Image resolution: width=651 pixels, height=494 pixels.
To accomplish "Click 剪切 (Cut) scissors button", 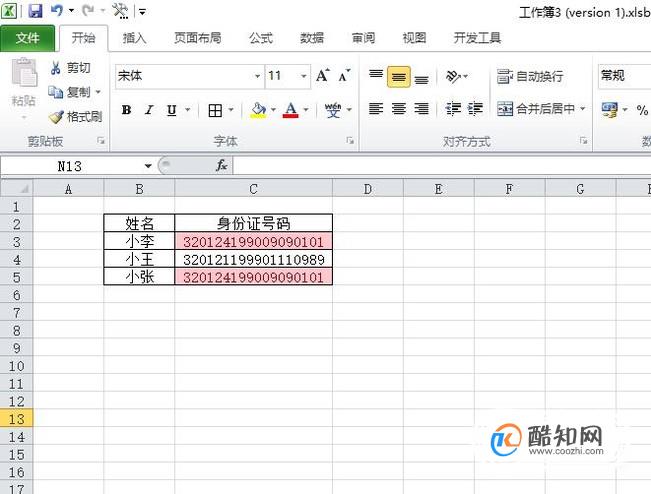I will pos(71,68).
